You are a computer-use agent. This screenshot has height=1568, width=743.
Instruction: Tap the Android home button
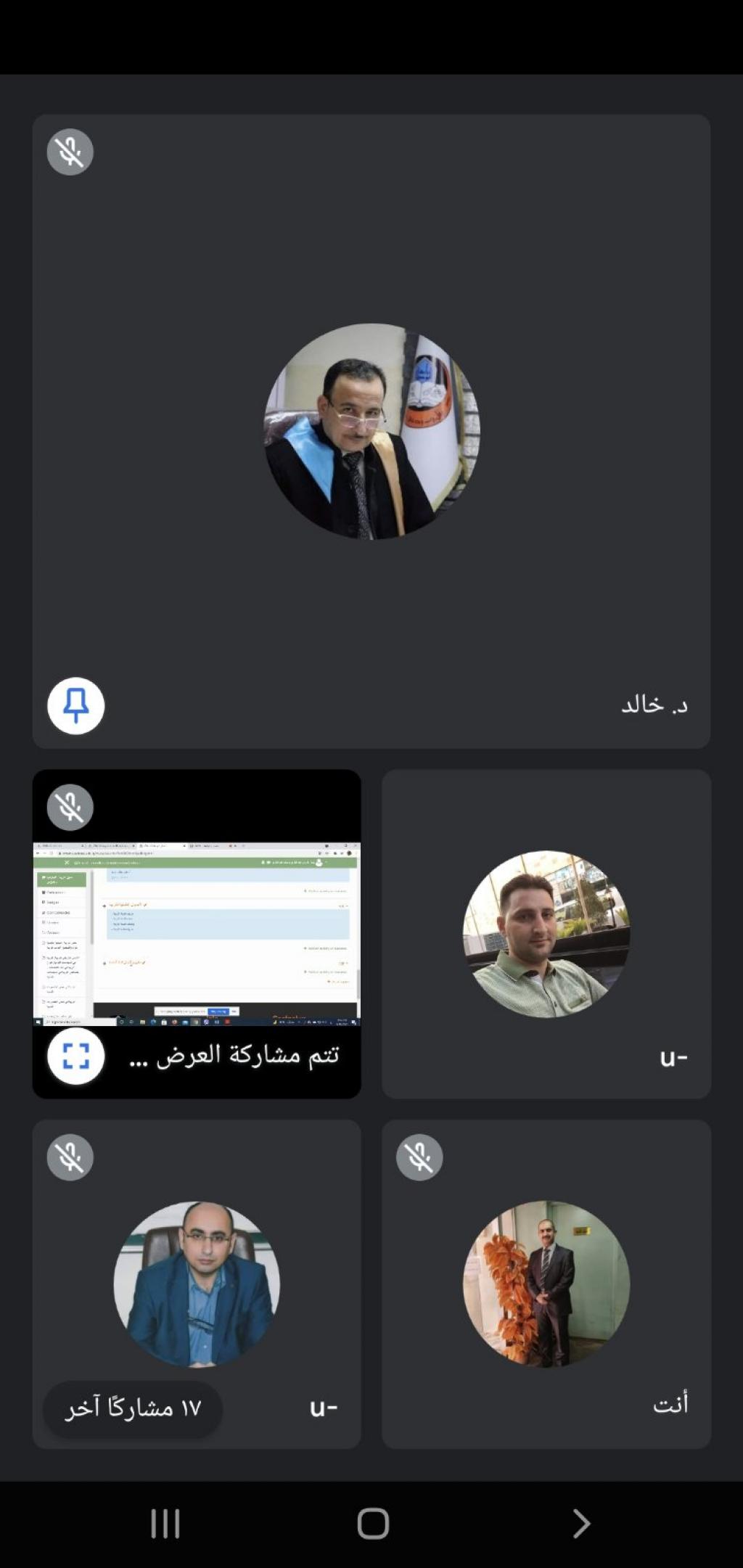(373, 1523)
